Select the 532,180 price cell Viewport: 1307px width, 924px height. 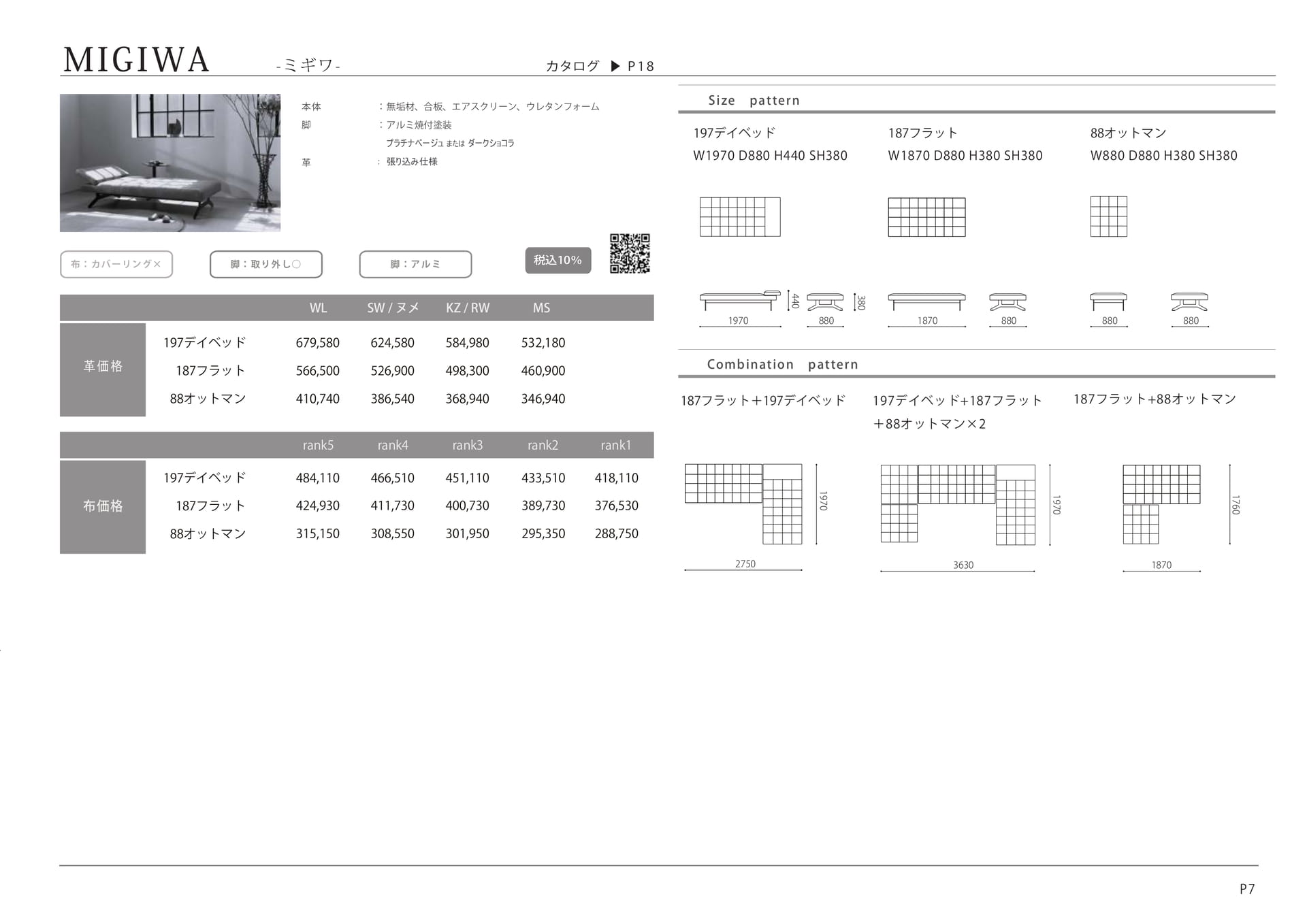(x=543, y=343)
